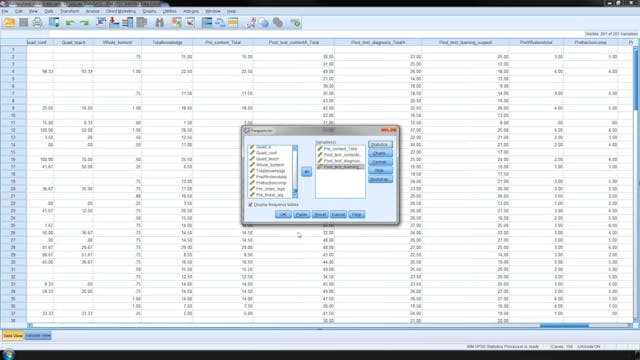Click the Open data document icon
Screen dimensions: 640x360
[9, 23]
